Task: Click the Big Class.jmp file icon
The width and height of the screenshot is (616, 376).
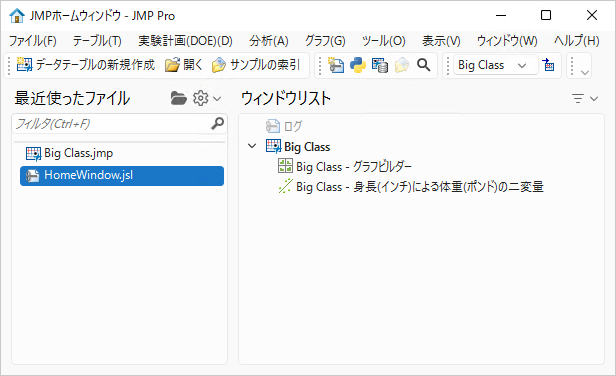Action: 33,153
